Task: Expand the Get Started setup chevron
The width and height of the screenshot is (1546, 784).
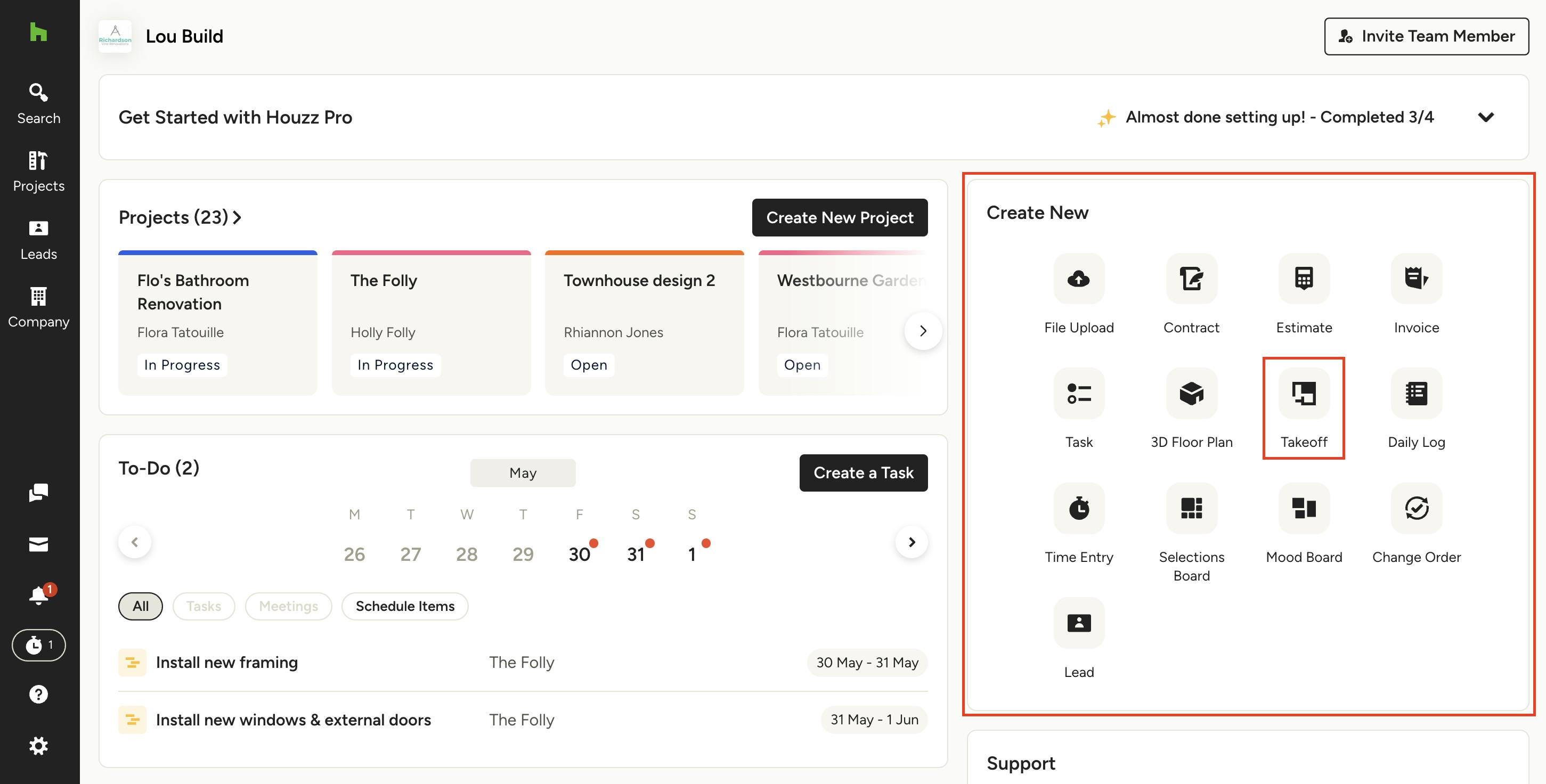Action: tap(1485, 117)
